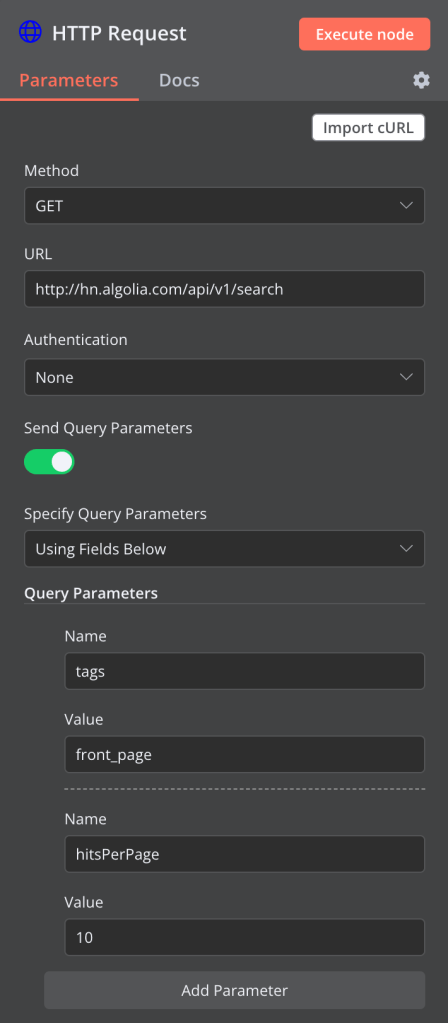The image size is (448, 1023).
Task: Click the URL label text
Action: 38,254
